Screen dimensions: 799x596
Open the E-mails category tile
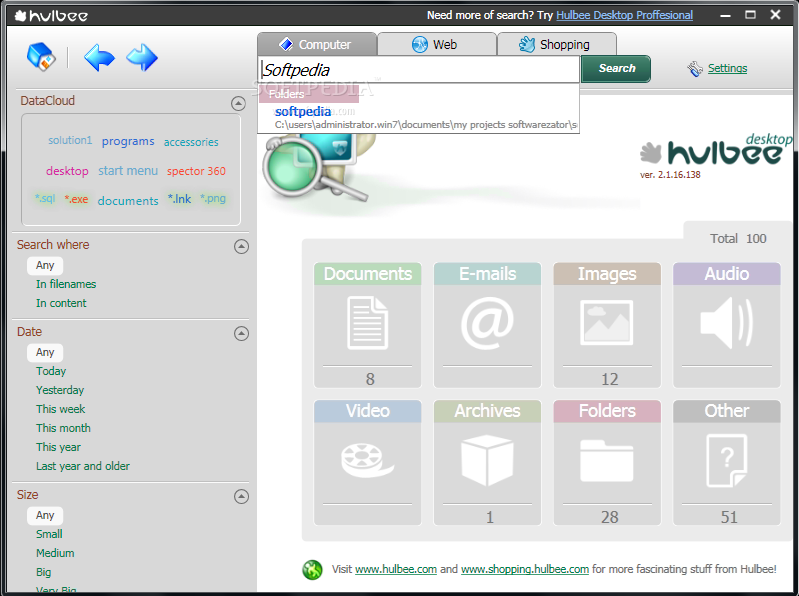(487, 325)
